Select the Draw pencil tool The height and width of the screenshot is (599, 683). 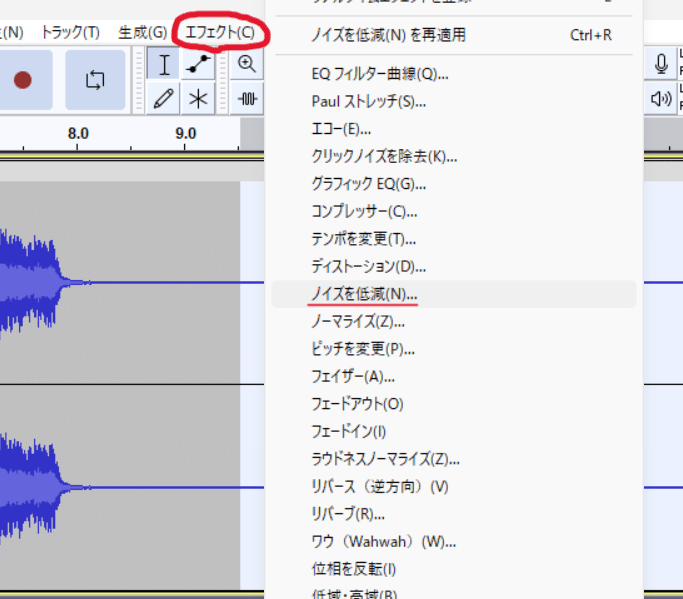tap(163, 98)
